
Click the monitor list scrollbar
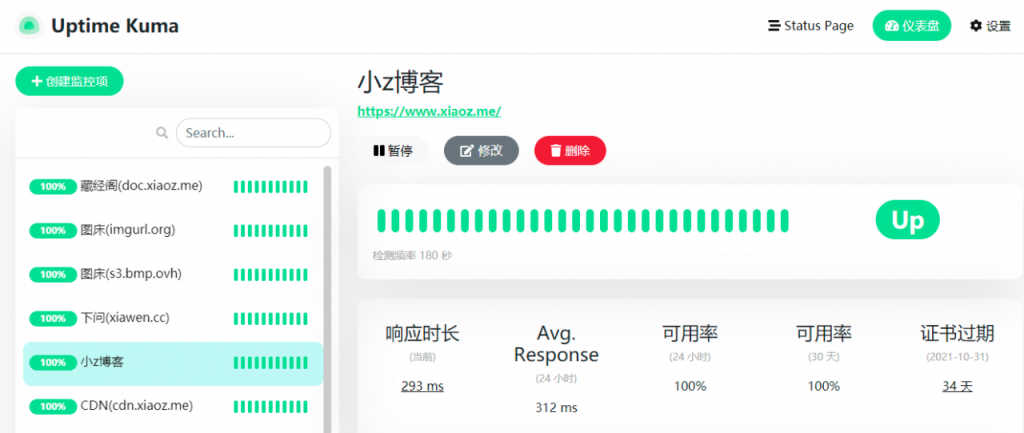coord(327,299)
